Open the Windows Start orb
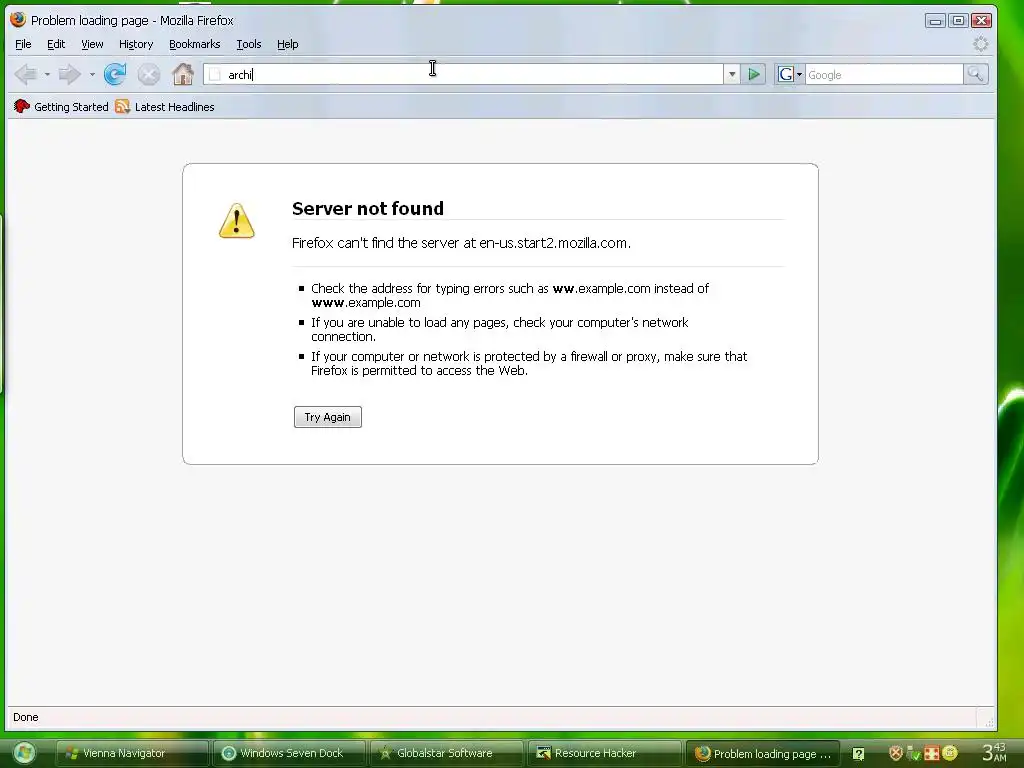Viewport: 1024px width, 768px height. click(24, 753)
